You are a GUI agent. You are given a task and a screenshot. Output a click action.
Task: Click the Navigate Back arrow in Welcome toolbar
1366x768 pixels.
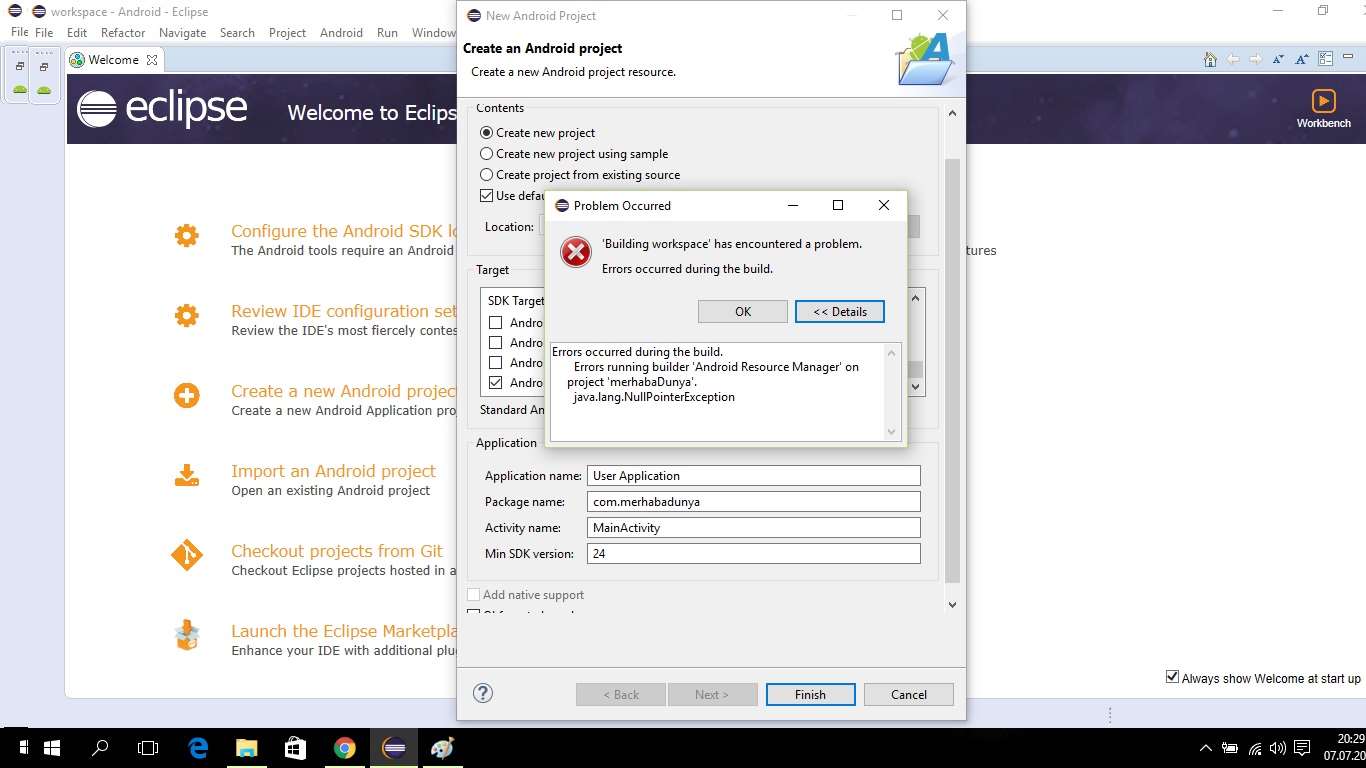1233,60
